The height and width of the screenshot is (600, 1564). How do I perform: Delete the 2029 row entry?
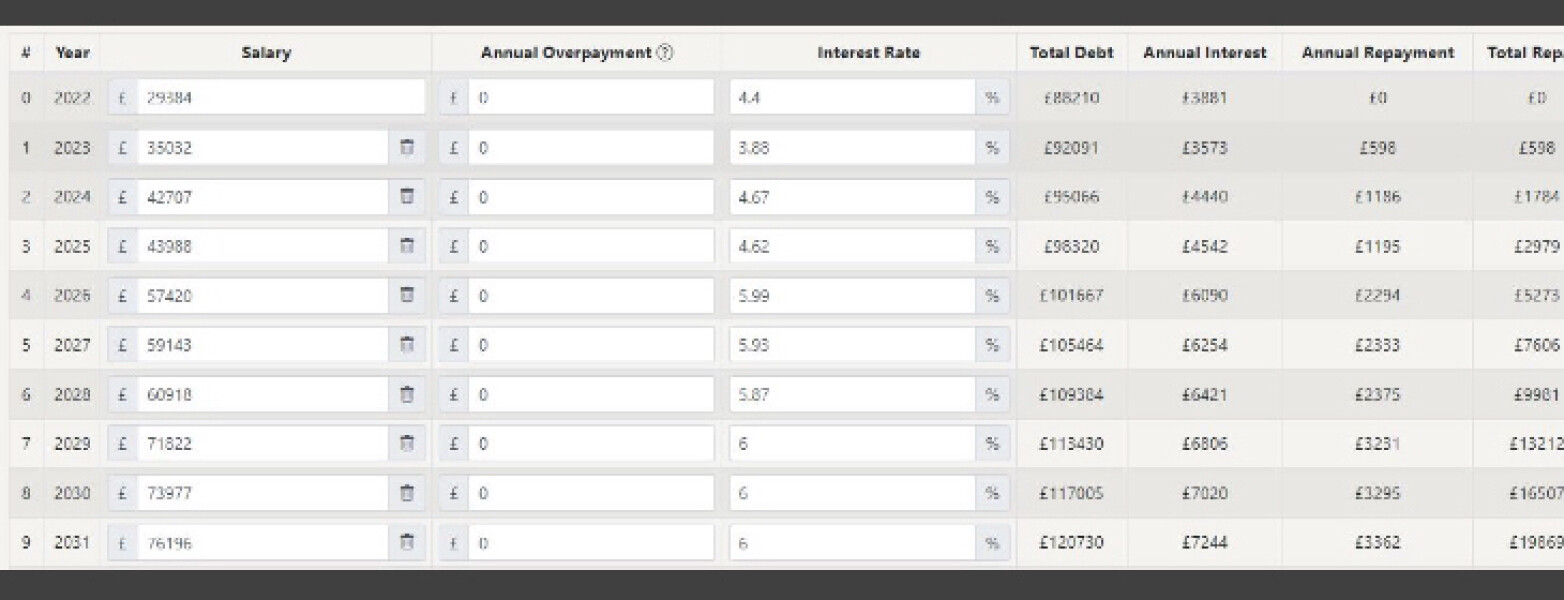click(x=407, y=444)
